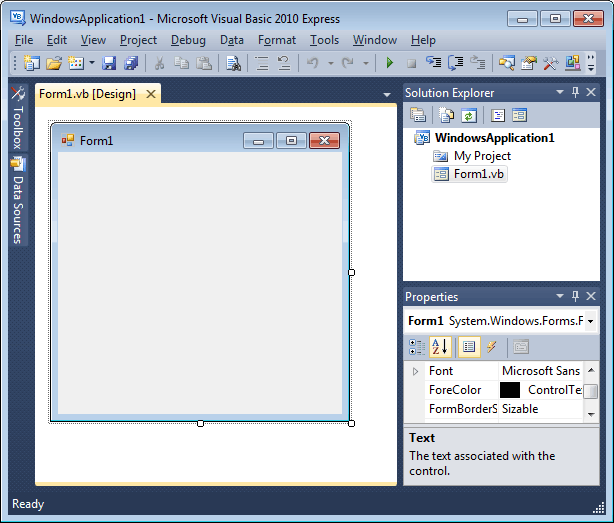Viewport: 614px width, 523px height.
Task: Click the Toolbox hammer-wrench toolbar icon
Action: 550,63
